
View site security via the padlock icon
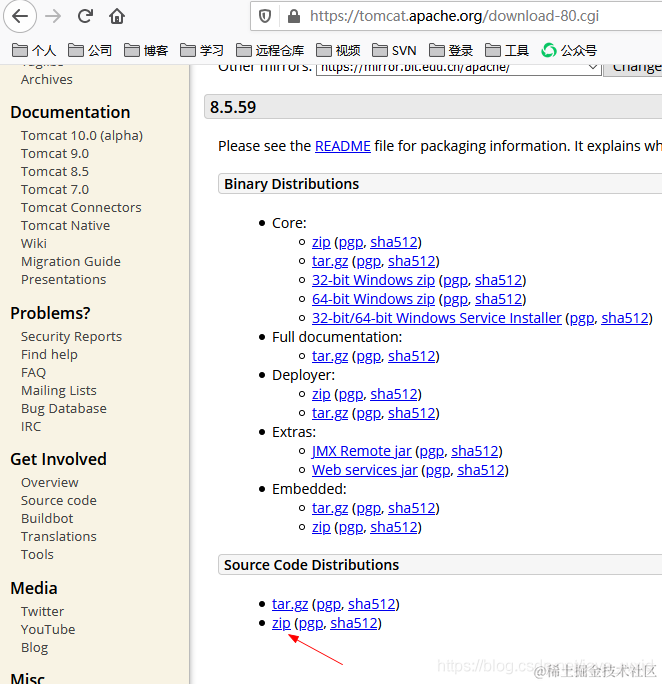(x=294, y=16)
